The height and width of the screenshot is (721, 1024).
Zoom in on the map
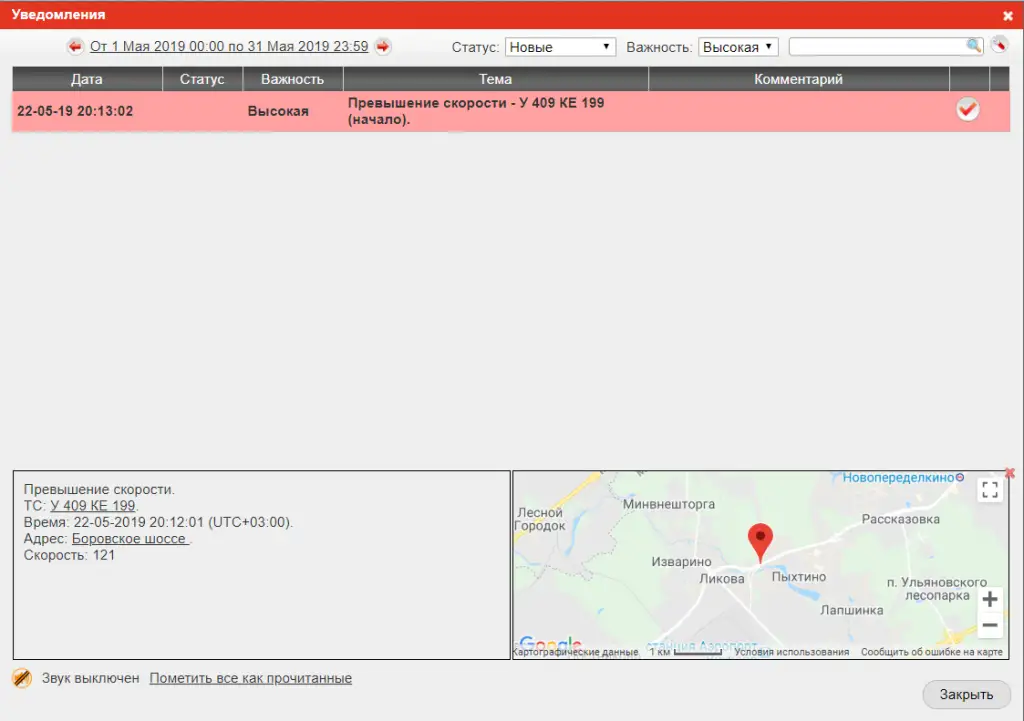[x=989, y=600]
